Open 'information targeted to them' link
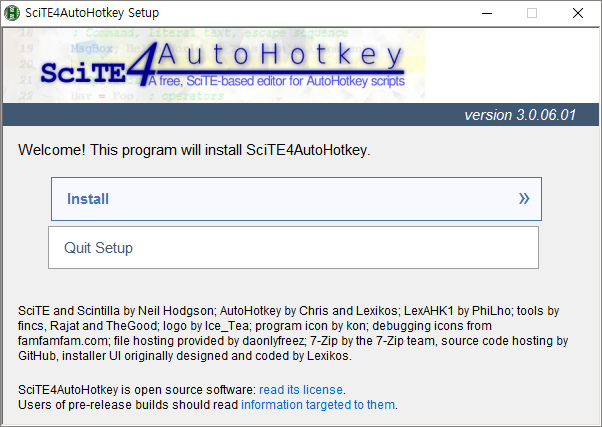 (x=318, y=405)
